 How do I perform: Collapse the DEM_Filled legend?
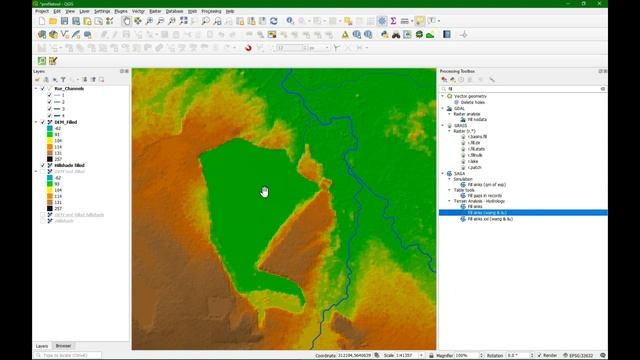coord(36,122)
